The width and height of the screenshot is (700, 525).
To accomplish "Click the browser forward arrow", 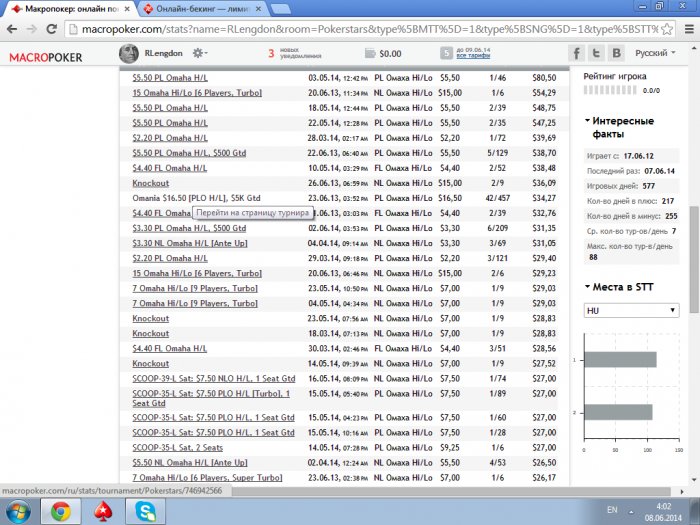I will tap(32, 29).
